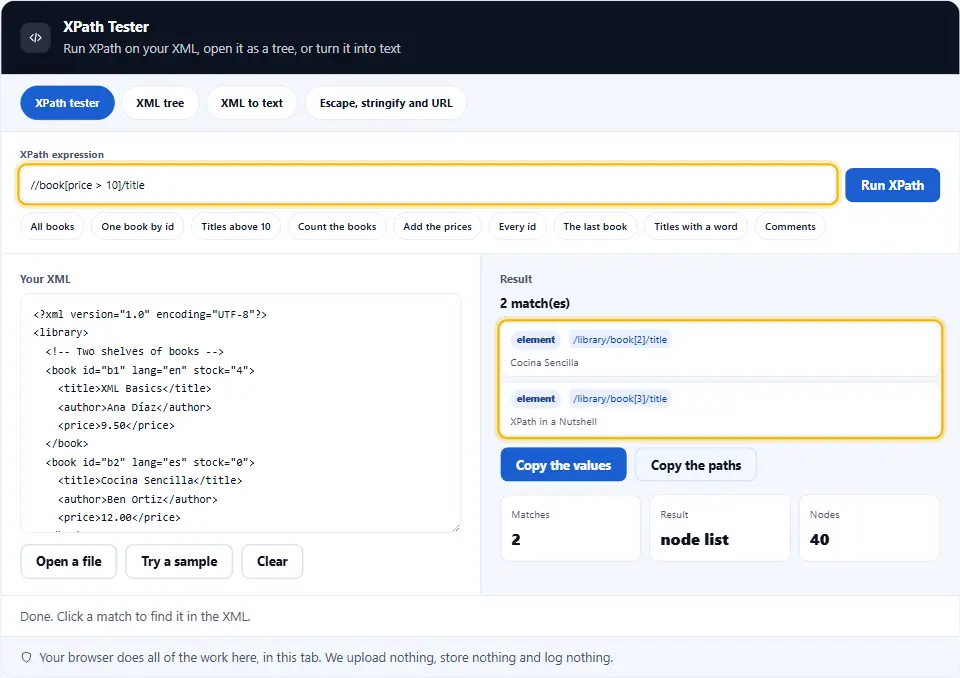Clear the XML input
Image resolution: width=960 pixels, height=678 pixels.
tap(272, 562)
